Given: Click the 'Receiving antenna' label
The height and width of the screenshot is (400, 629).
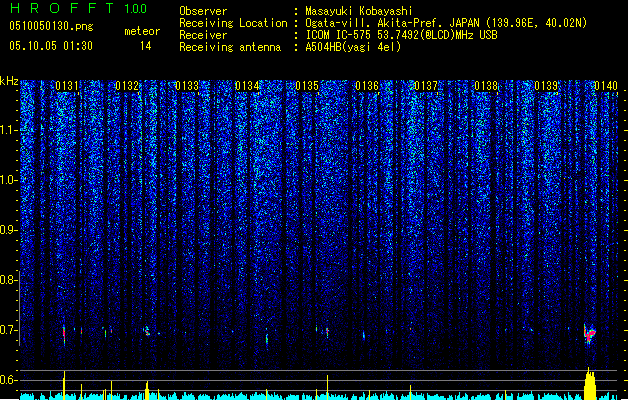Looking at the screenshot, I should 230,47.
